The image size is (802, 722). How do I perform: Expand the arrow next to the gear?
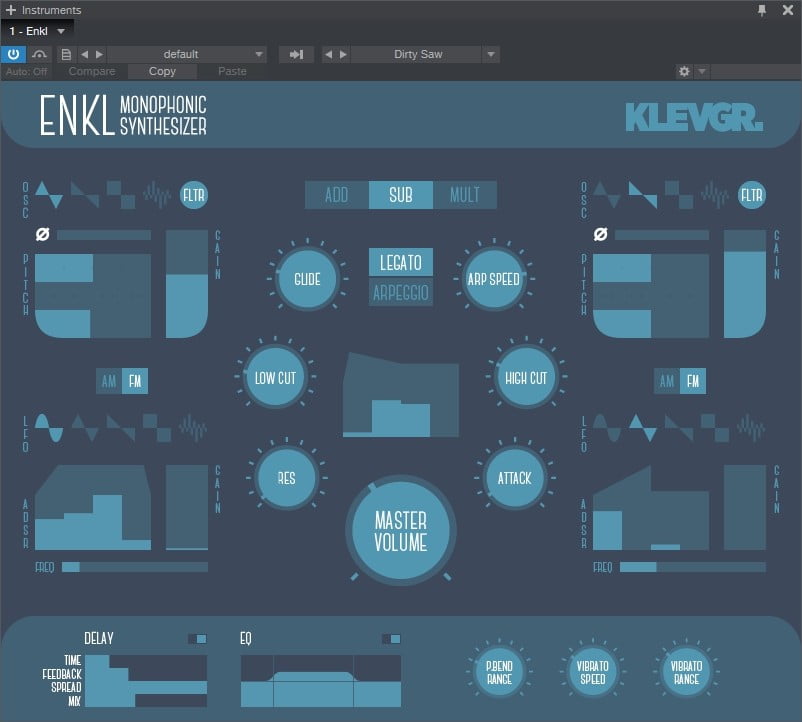[702, 71]
